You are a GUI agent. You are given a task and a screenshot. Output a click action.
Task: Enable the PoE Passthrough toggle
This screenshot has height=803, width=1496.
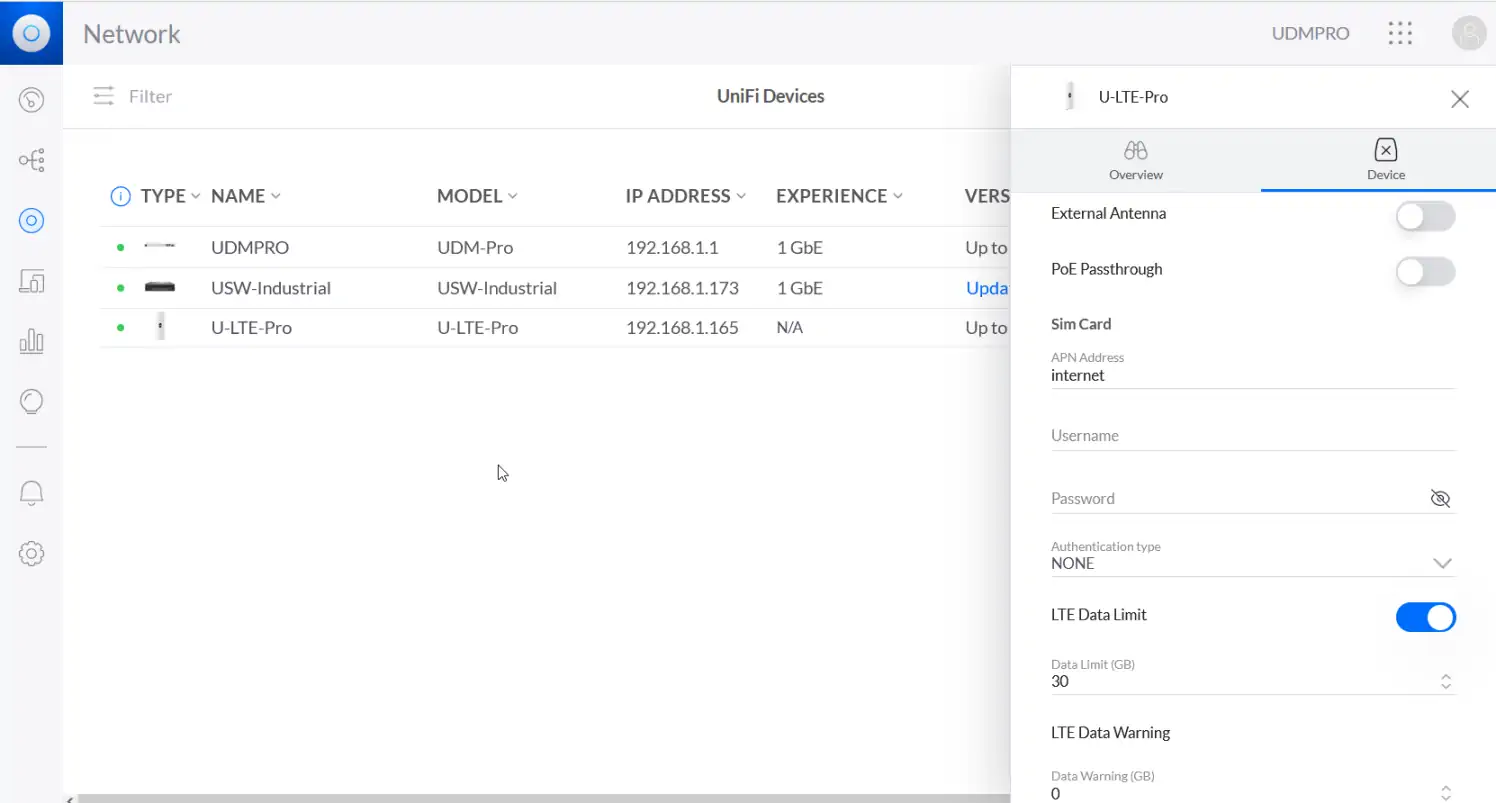pos(1425,271)
